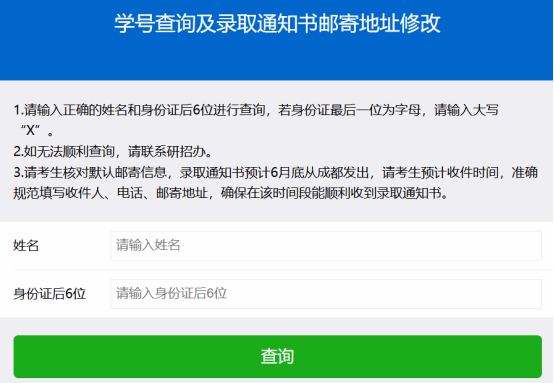Click the 请输入大写 text ending line one
Viewport: 554px width, 383px height.
[466, 110]
